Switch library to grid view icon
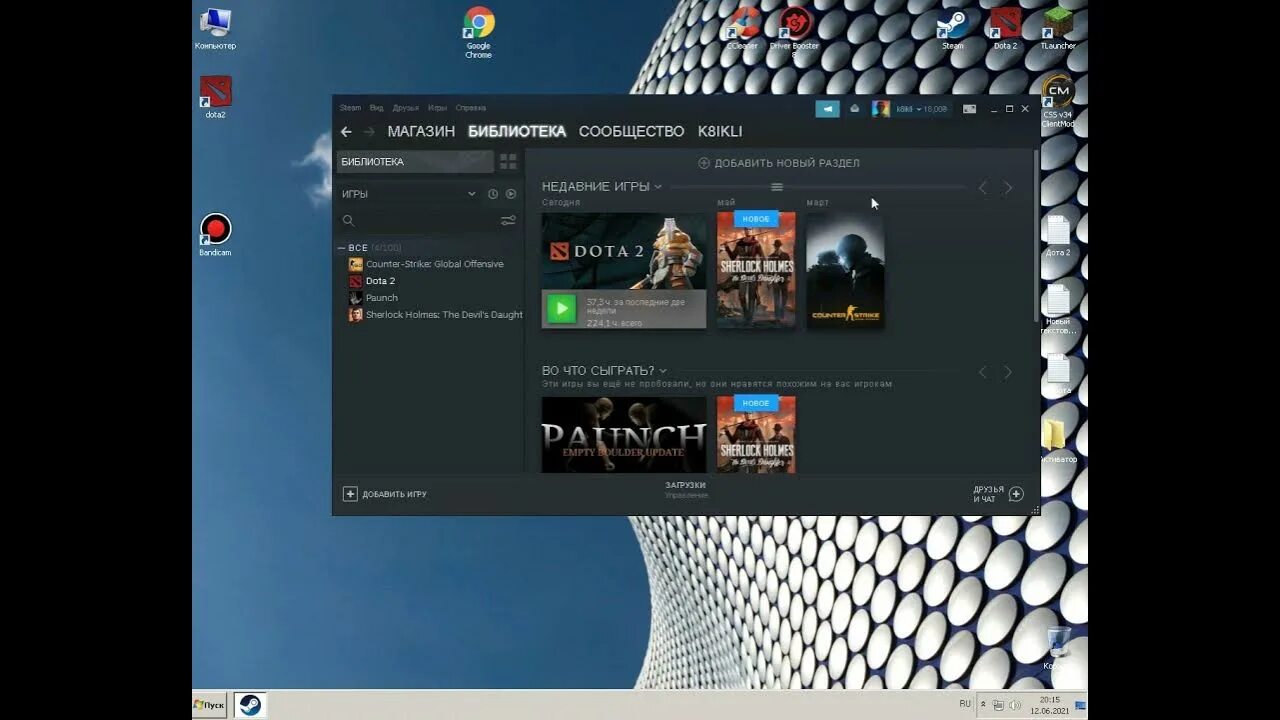This screenshot has width=1280, height=720. [x=508, y=161]
